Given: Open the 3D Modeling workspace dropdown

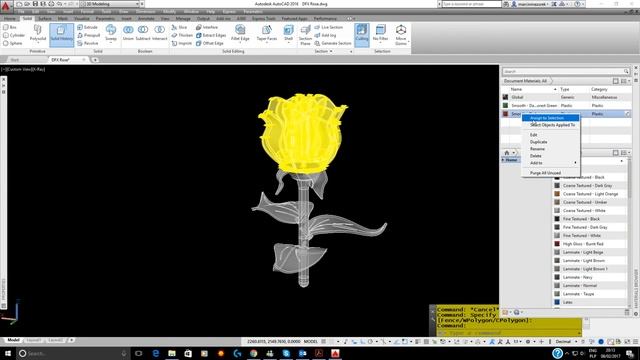Looking at the screenshot, I should (110, 4).
